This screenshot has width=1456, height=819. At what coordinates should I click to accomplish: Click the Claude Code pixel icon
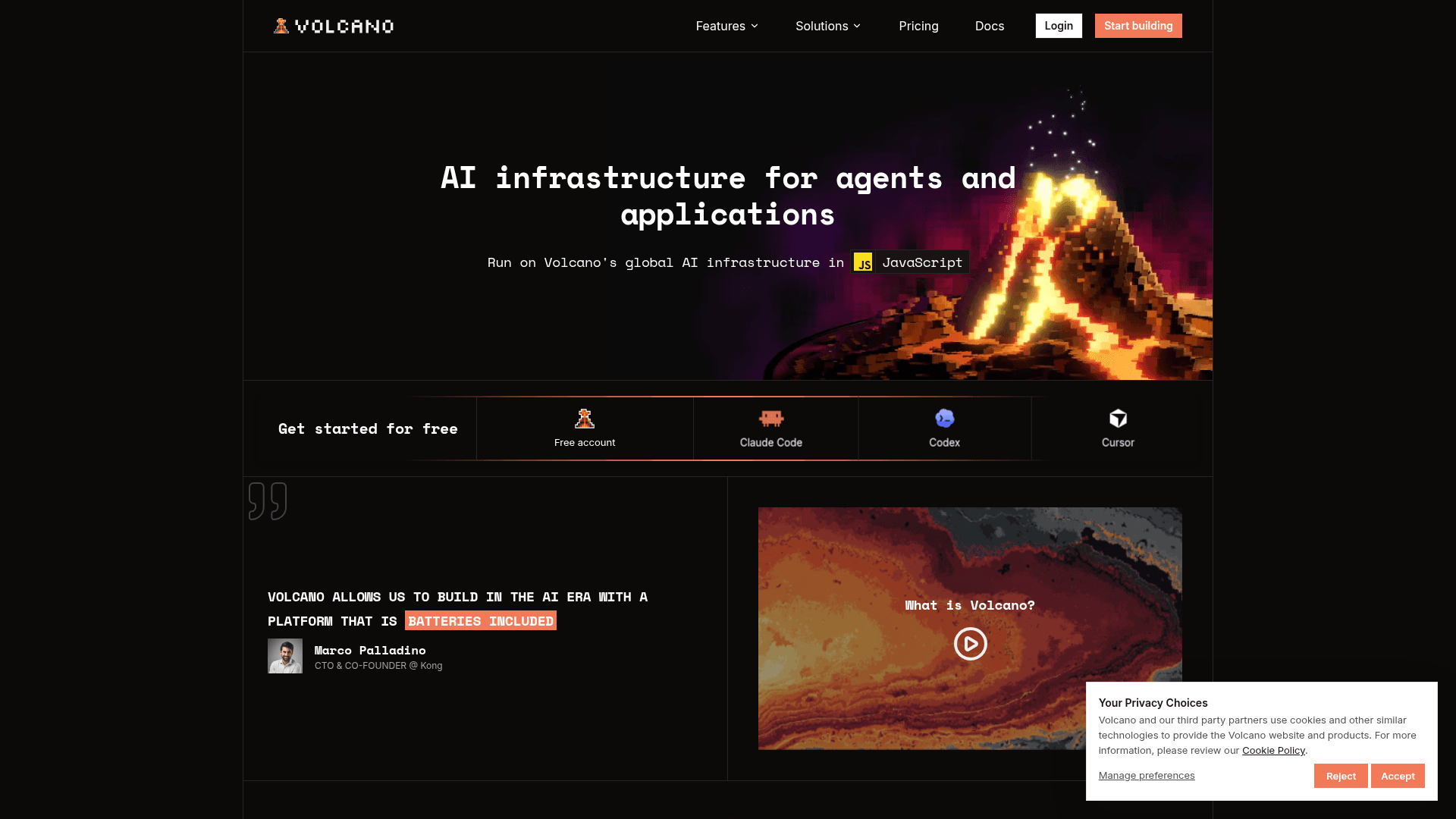(771, 419)
